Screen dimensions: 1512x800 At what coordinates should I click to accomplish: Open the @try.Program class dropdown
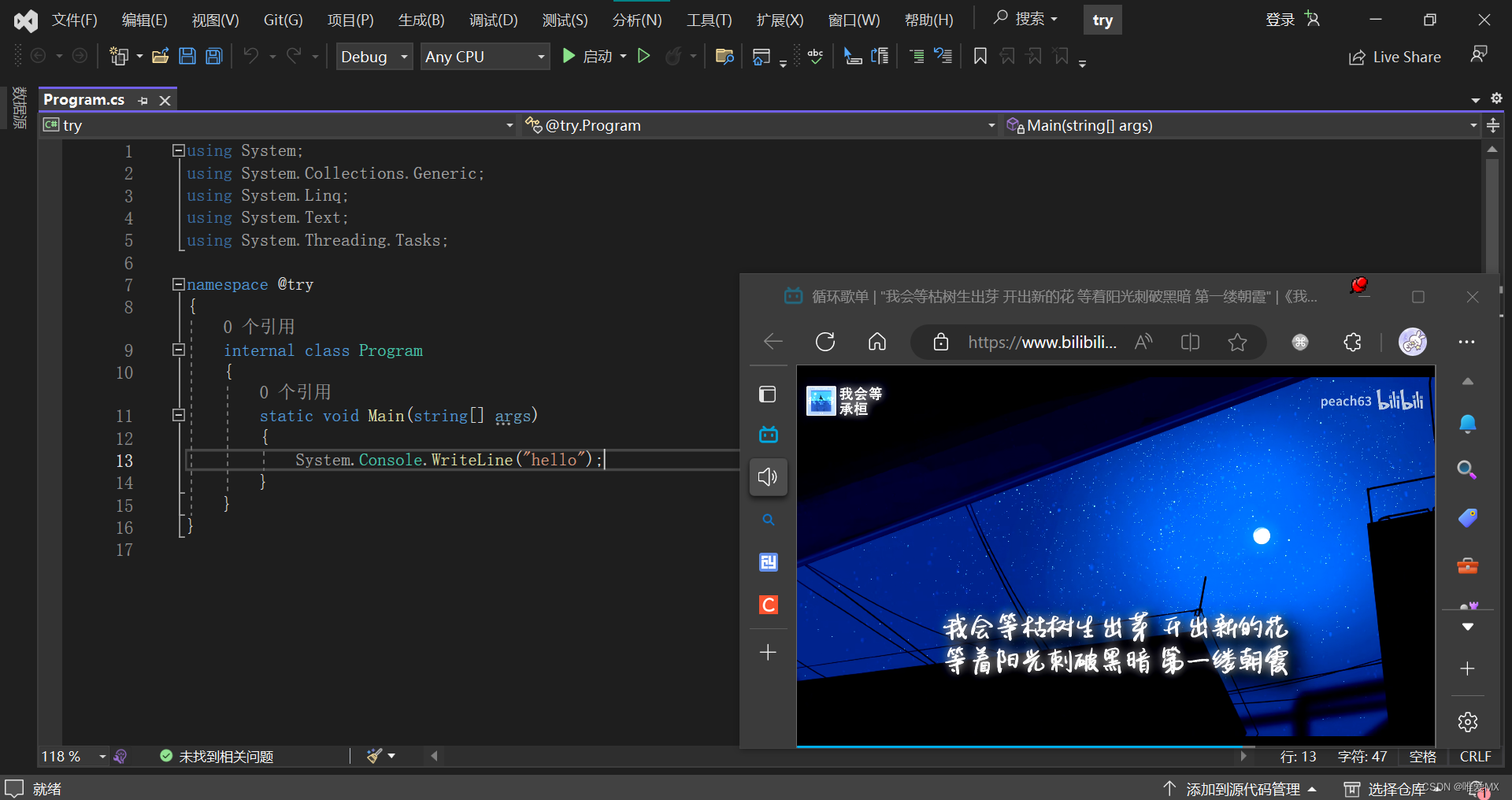pos(760,125)
